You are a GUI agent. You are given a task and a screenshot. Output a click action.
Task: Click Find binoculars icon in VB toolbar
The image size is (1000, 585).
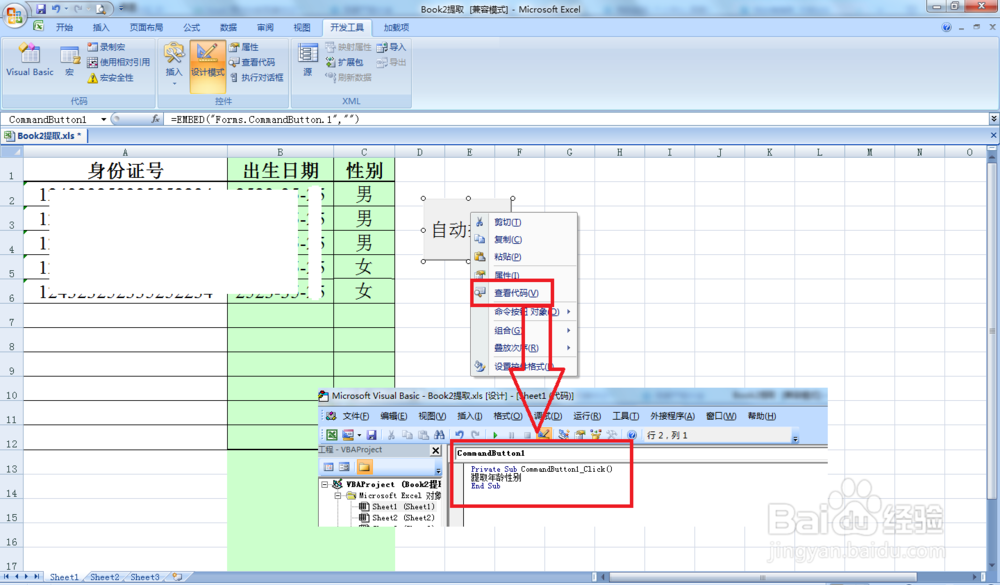coord(439,435)
